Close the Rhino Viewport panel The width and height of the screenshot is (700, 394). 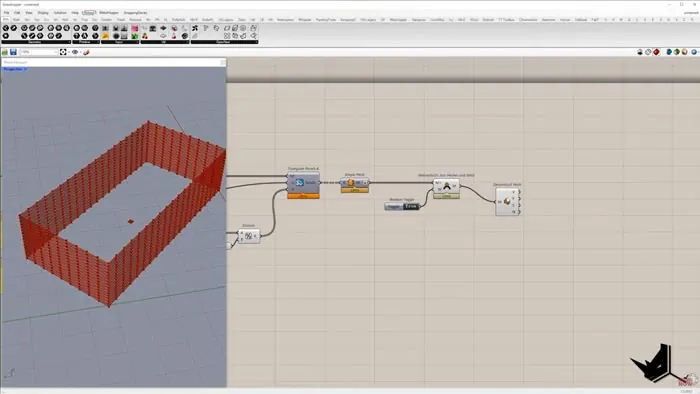[222, 62]
